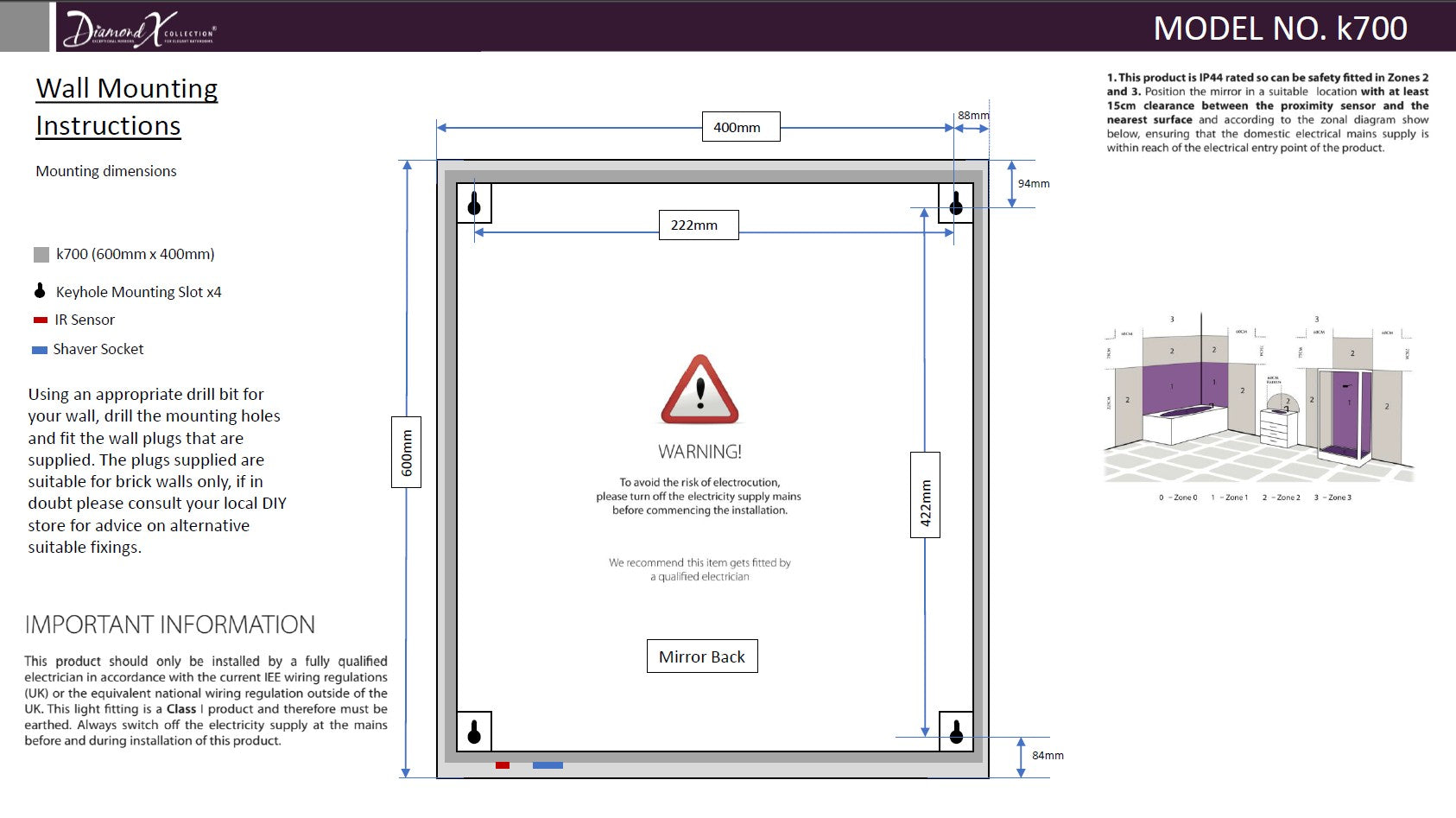Click the grey k700 legend swatch
Screen dimensions: 1456x818
pyautogui.click(x=41, y=255)
